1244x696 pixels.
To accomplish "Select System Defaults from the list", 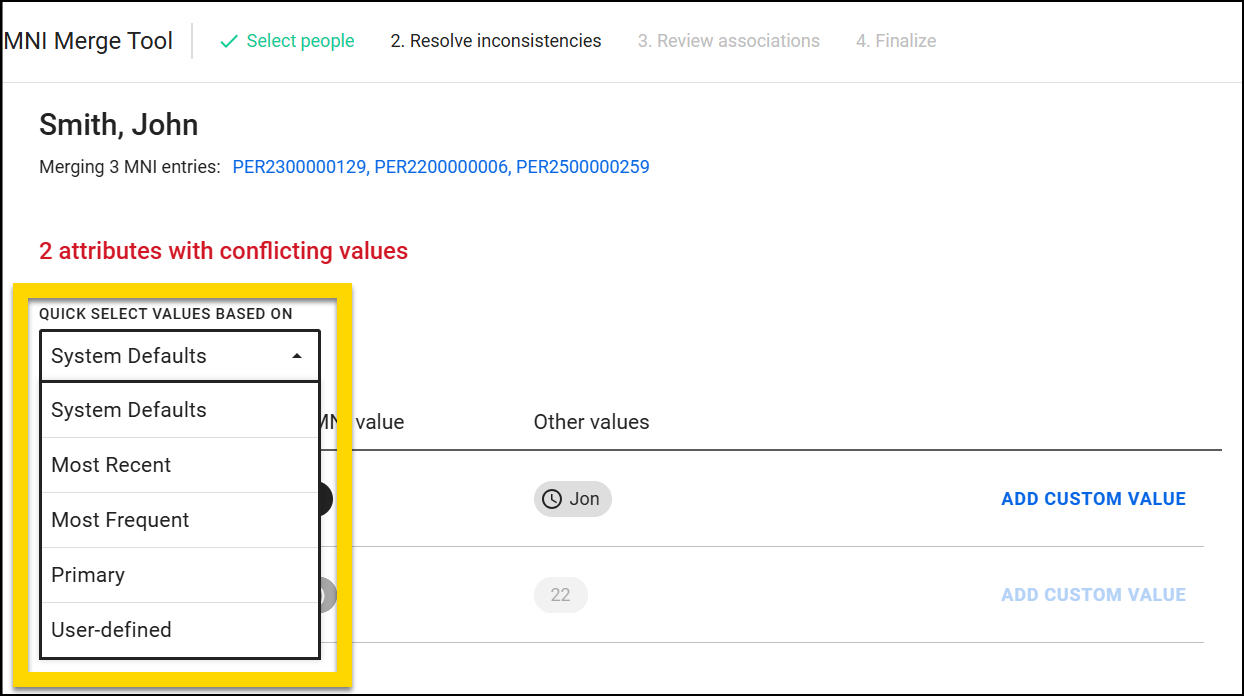I will pyautogui.click(x=128, y=409).
